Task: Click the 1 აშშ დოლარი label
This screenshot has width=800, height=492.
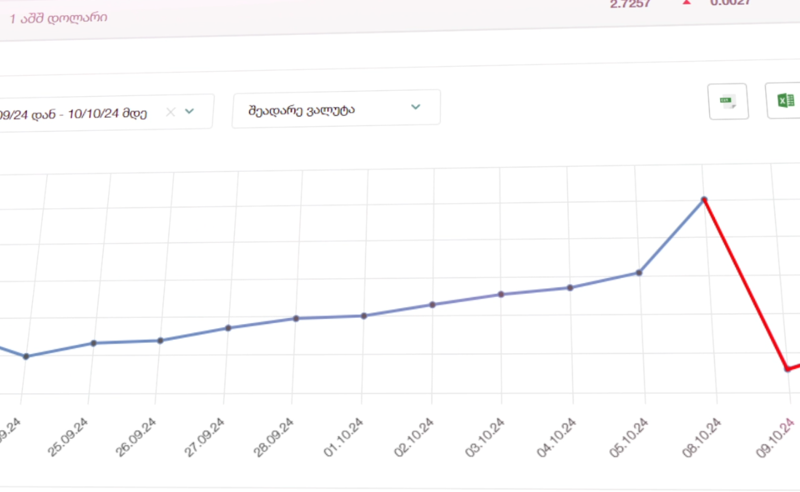Action: click(x=59, y=18)
